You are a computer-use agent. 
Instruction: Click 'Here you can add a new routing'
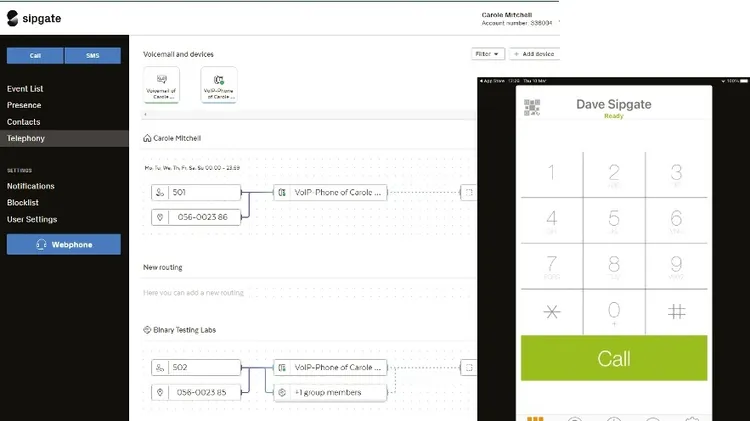click(193, 293)
